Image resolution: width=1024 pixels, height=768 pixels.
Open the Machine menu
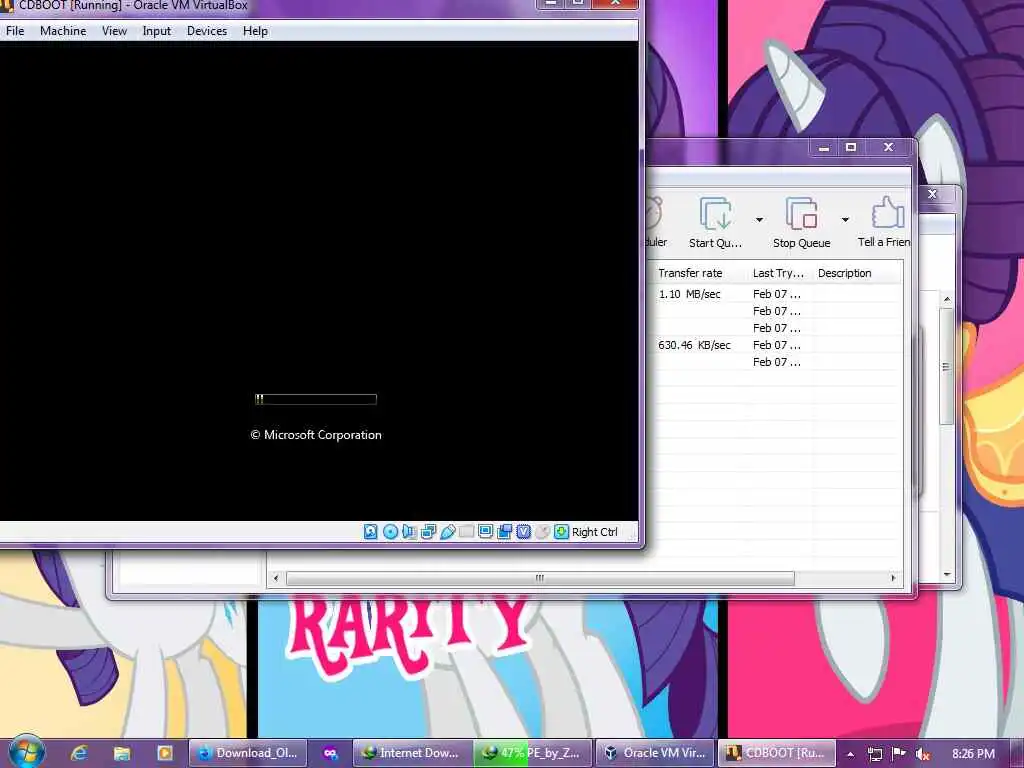click(63, 31)
